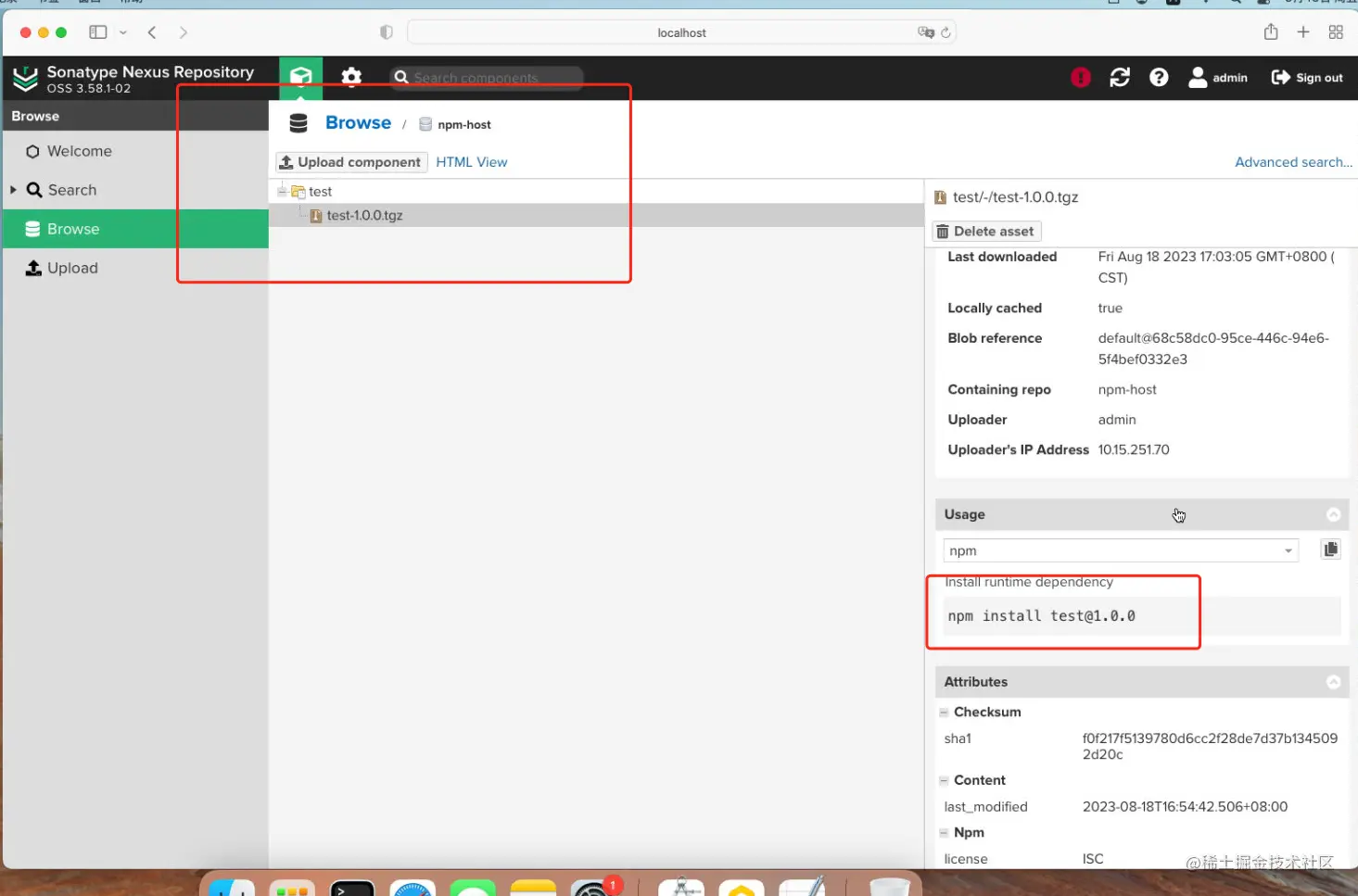The height and width of the screenshot is (896, 1358).
Task: Open the admin user account
Action: point(1218,78)
